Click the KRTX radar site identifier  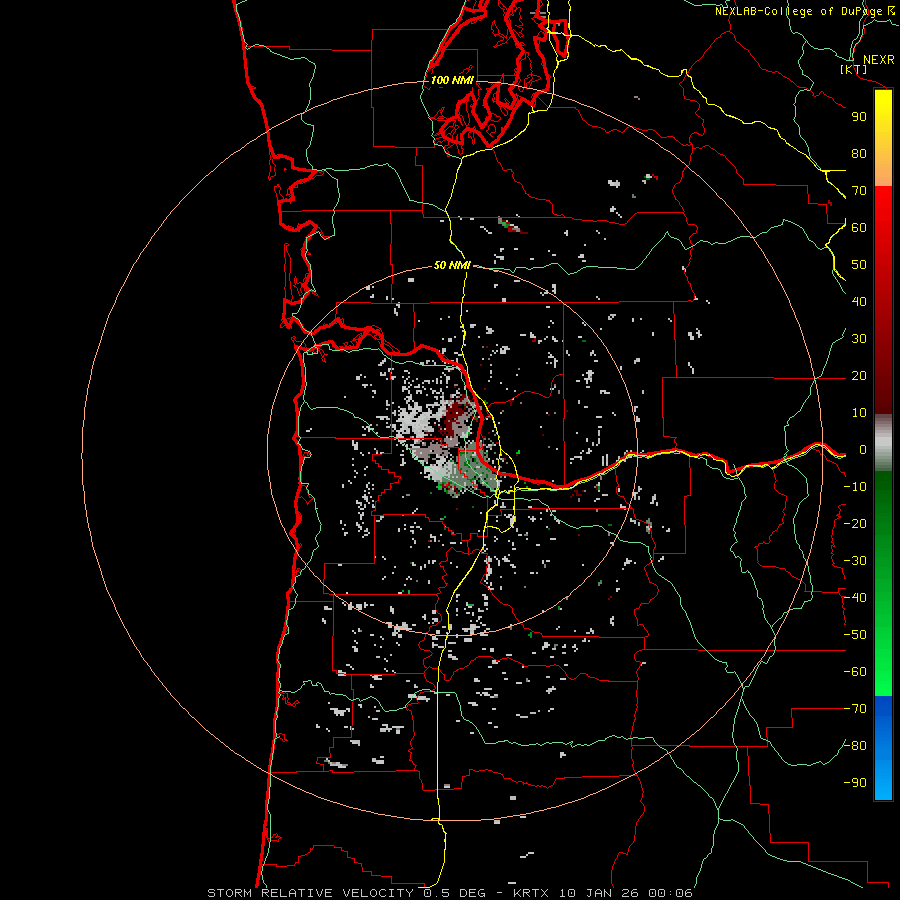click(x=531, y=893)
